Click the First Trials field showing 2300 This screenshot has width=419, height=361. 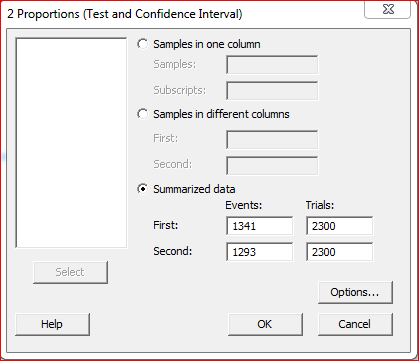(339, 226)
